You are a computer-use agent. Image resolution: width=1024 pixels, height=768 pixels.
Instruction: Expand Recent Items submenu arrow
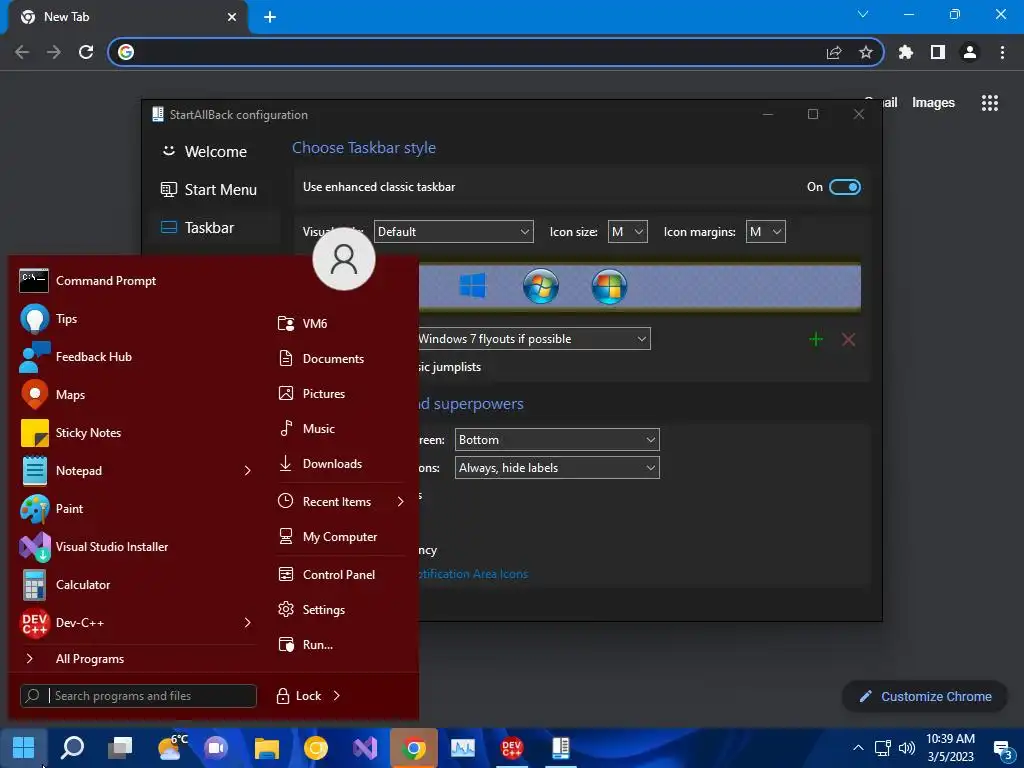point(400,502)
